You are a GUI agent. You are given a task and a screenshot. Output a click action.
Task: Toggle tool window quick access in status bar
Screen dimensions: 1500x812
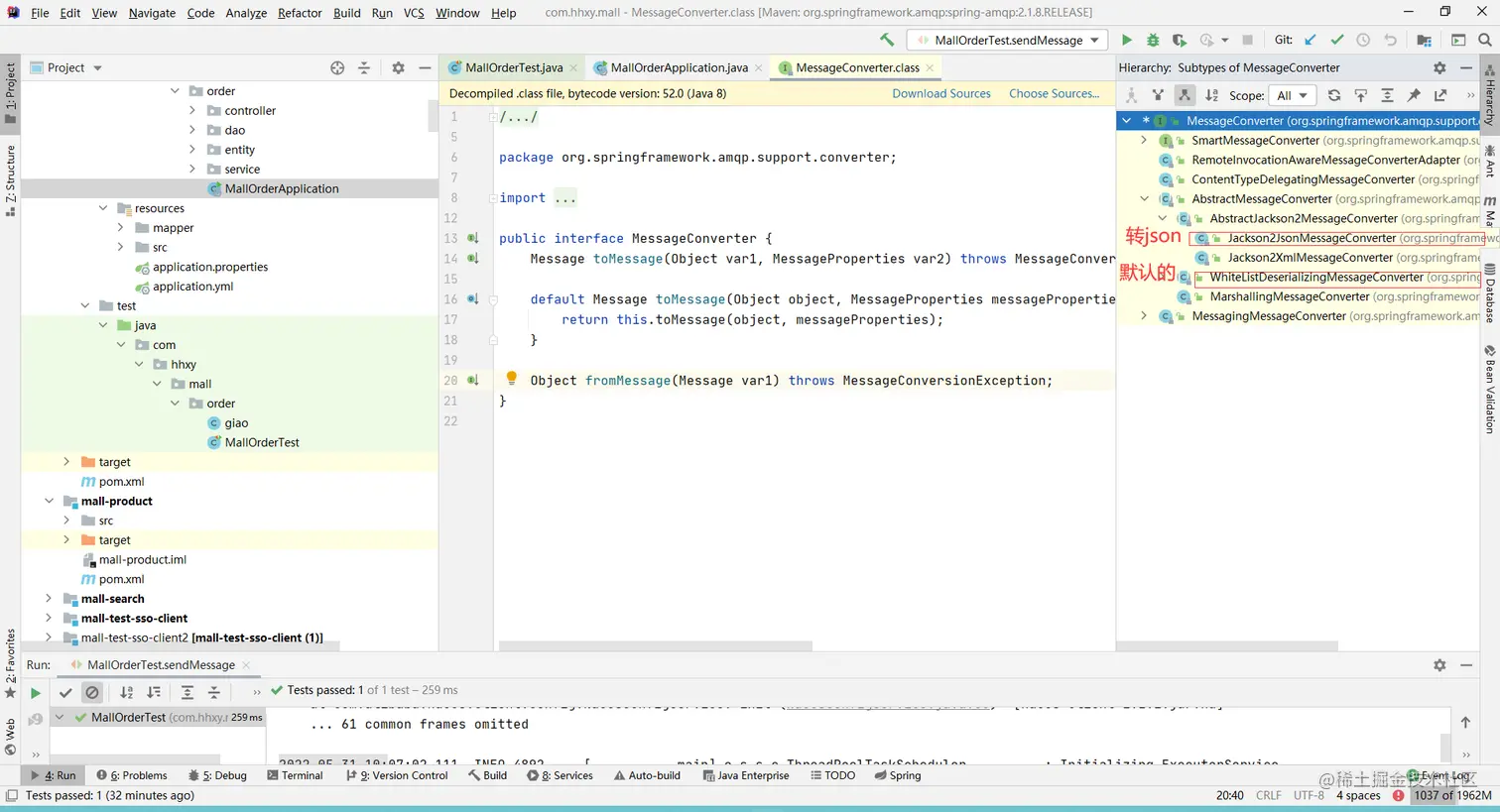click(11, 795)
